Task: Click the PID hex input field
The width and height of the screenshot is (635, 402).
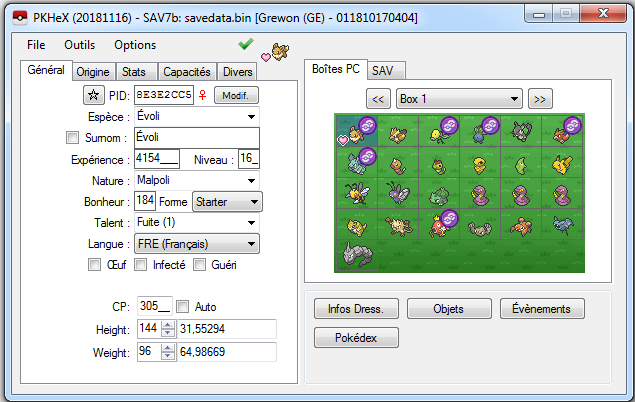Action: click(x=164, y=95)
